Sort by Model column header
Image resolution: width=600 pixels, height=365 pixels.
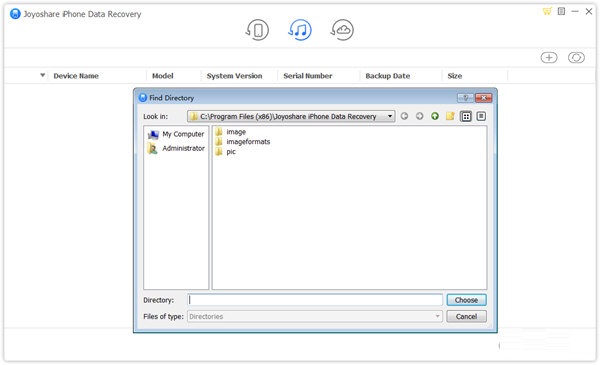tap(163, 76)
